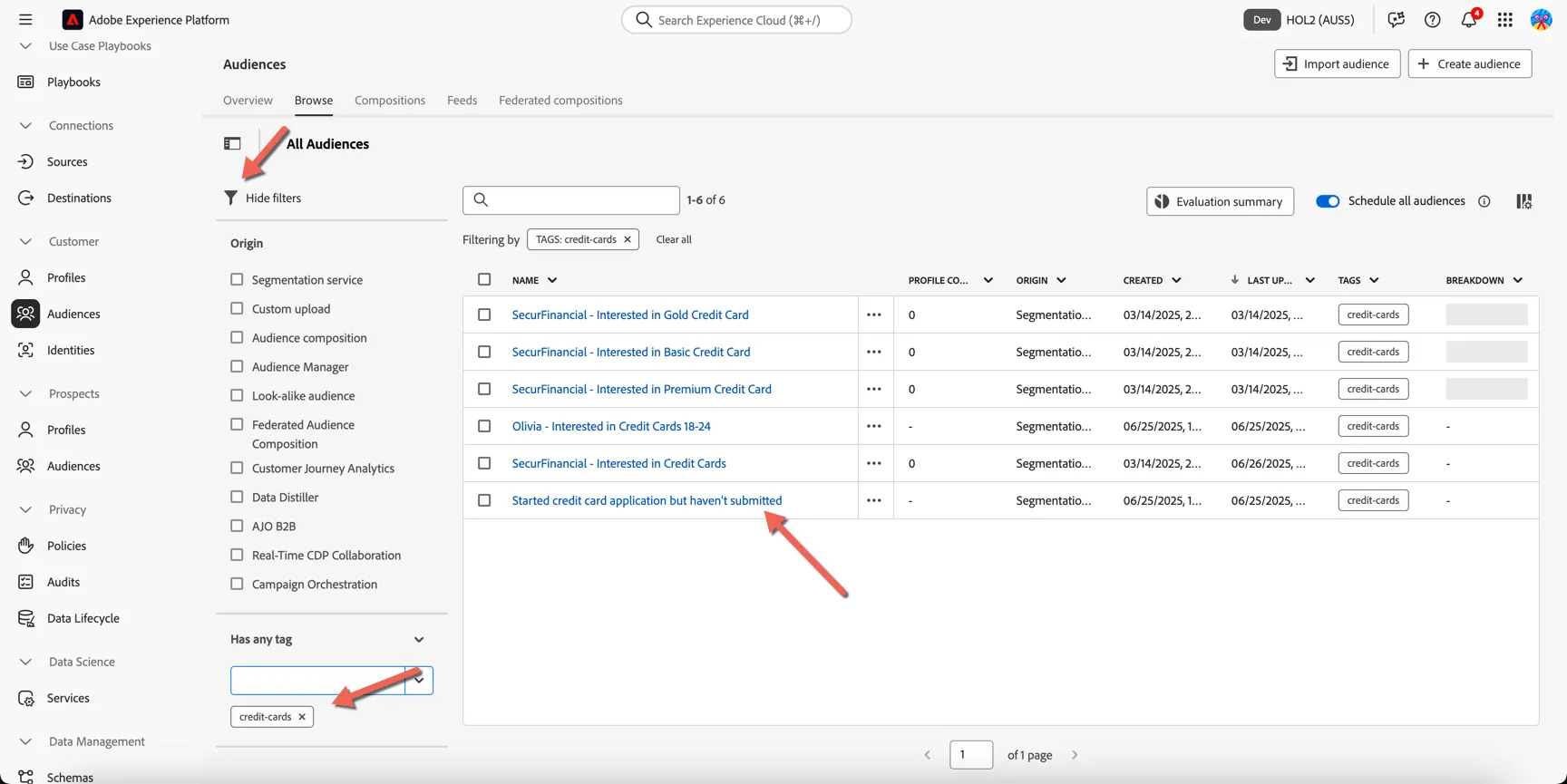Screen dimensions: 1567x784
Task: Open Started credit card application audience link
Action: point(647,500)
